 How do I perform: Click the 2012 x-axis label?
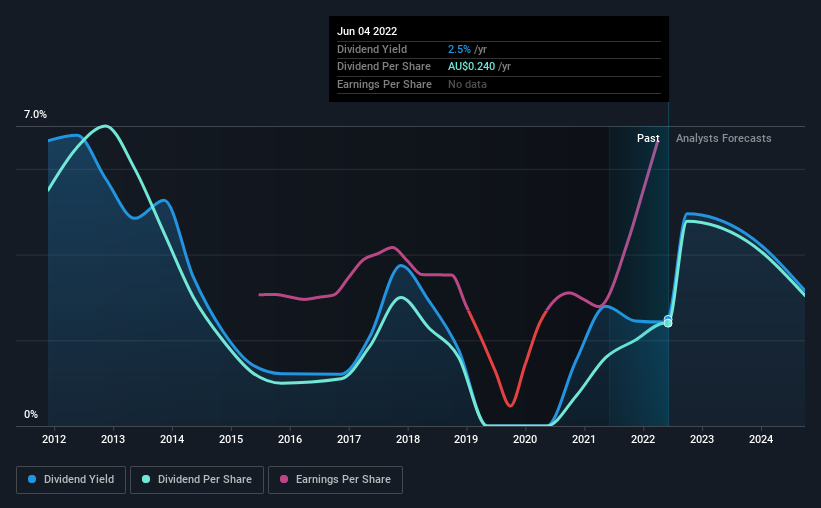tap(54, 439)
